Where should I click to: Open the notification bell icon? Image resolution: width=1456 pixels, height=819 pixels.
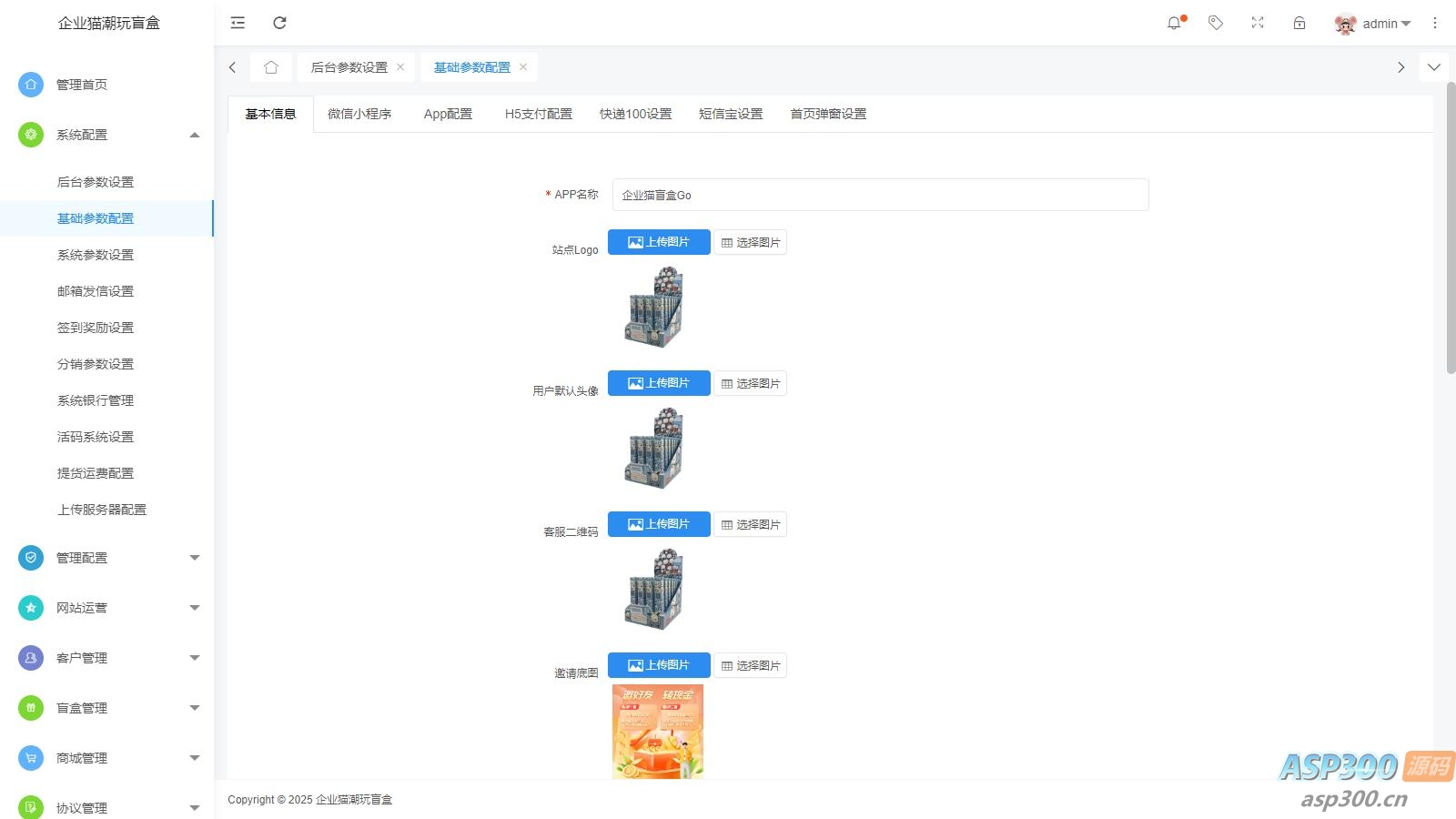click(1174, 23)
